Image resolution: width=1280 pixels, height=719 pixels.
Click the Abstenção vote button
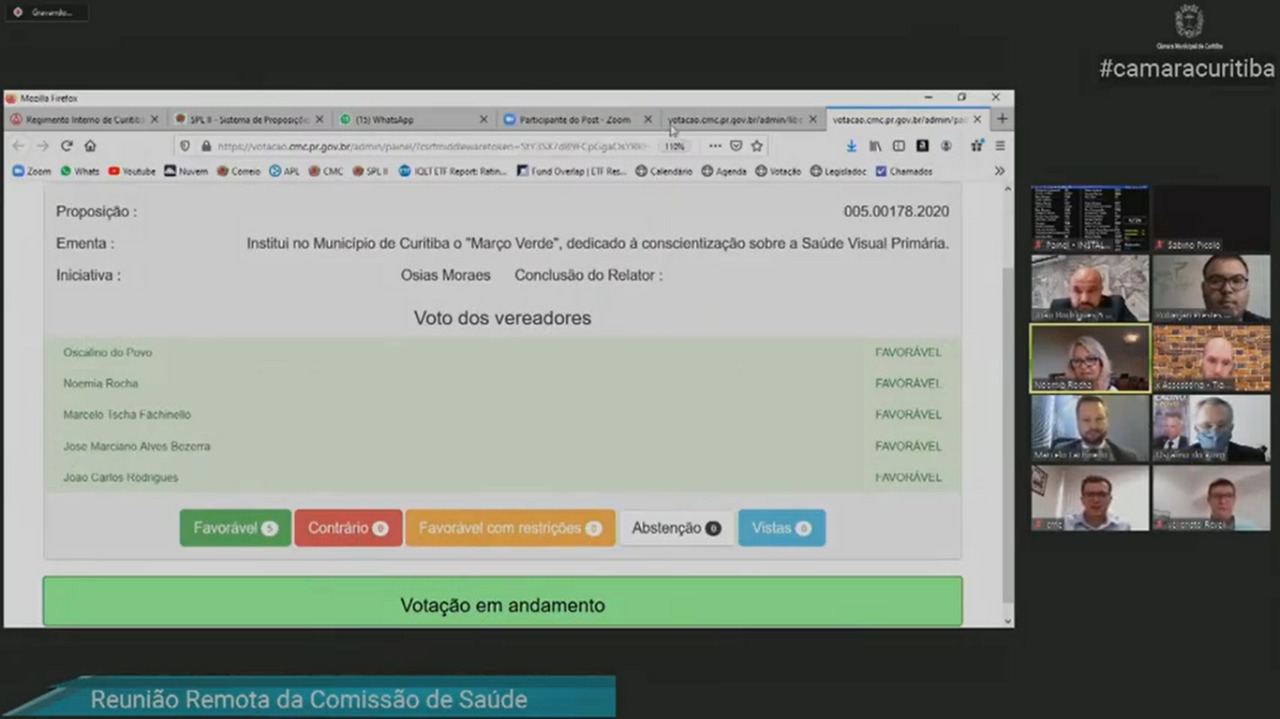(676, 528)
